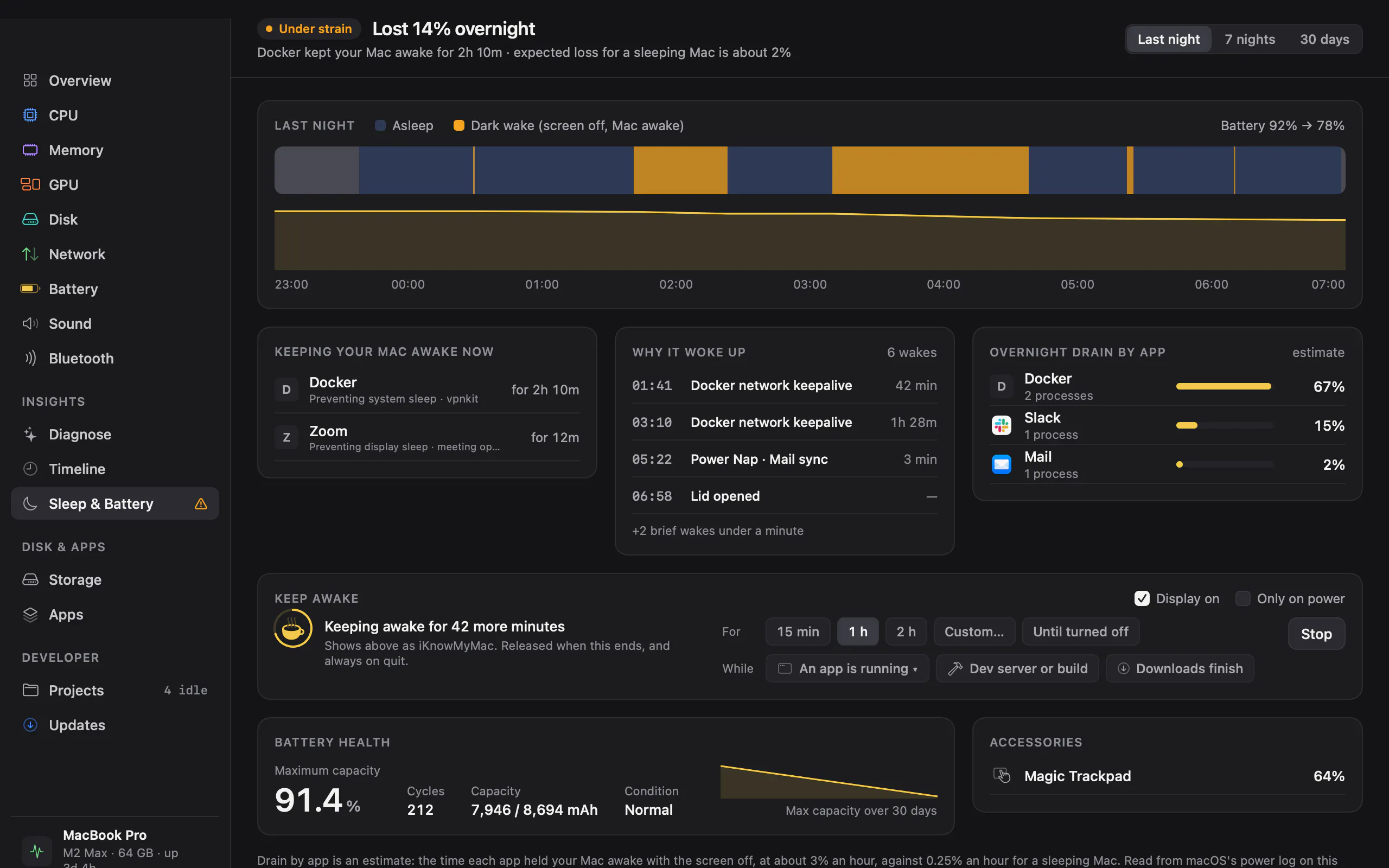Stop the keep awake session
The image size is (1389, 868).
click(1316, 634)
